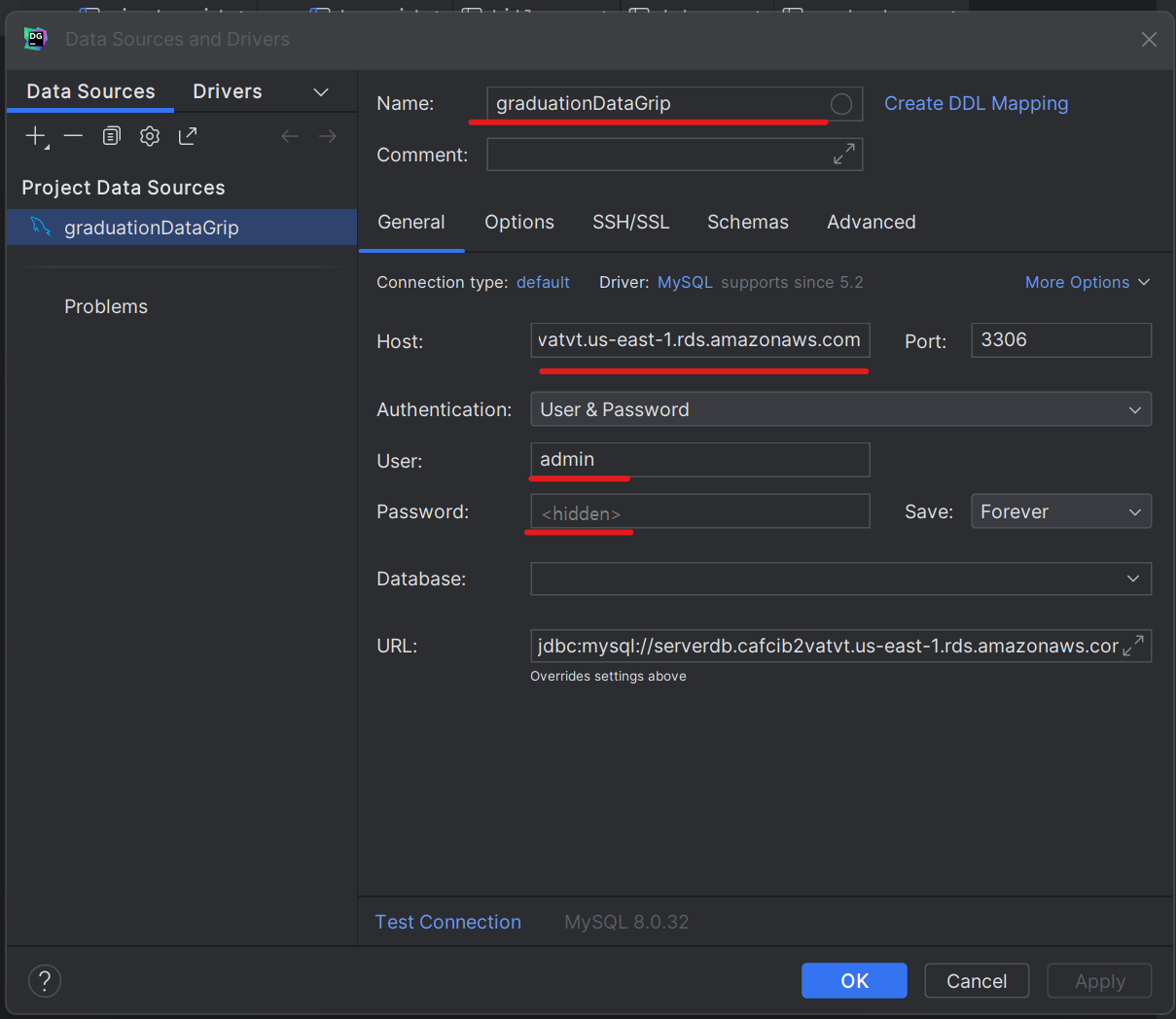The height and width of the screenshot is (1019, 1176).
Task: Click the Cancel button
Action: click(977, 981)
